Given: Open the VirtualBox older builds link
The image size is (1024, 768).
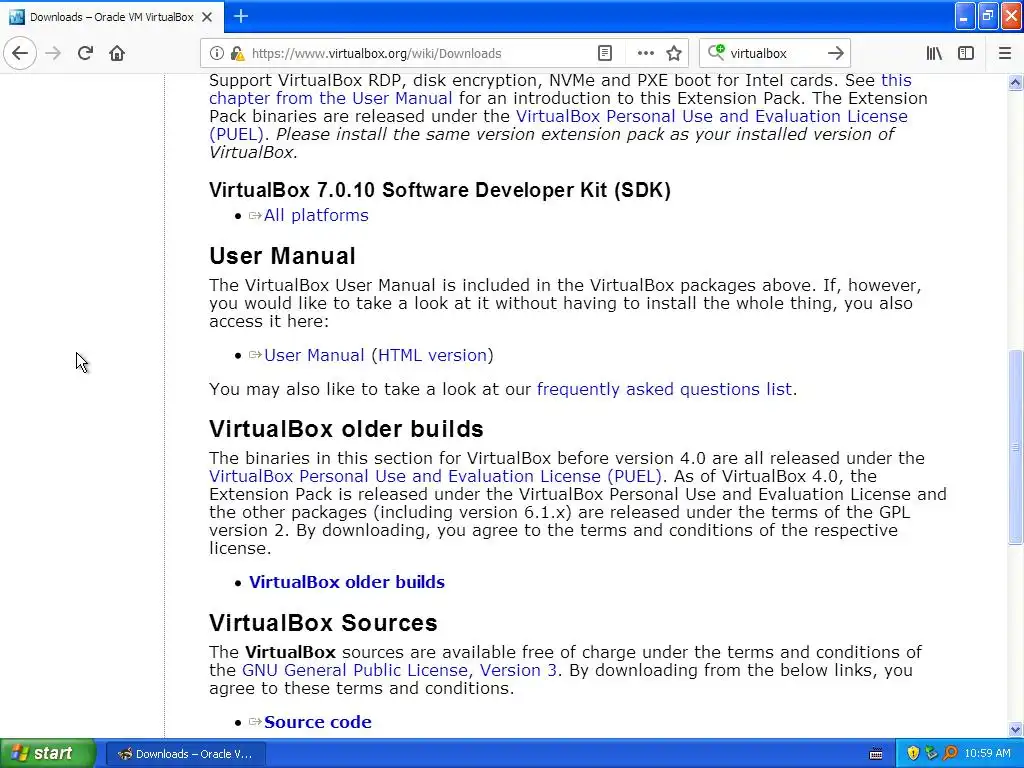Looking at the screenshot, I should 347,582.
